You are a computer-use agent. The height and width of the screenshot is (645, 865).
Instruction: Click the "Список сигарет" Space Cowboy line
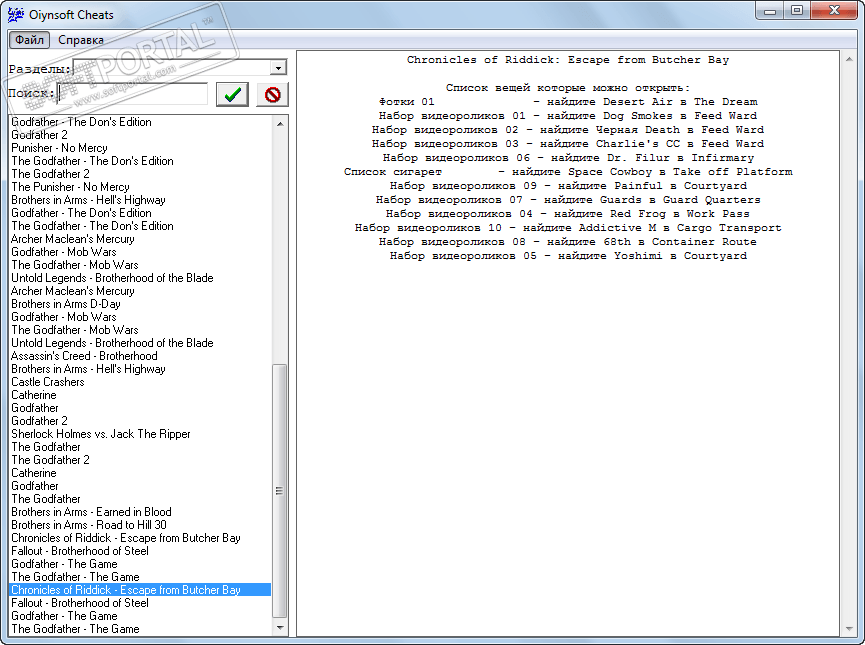click(568, 172)
